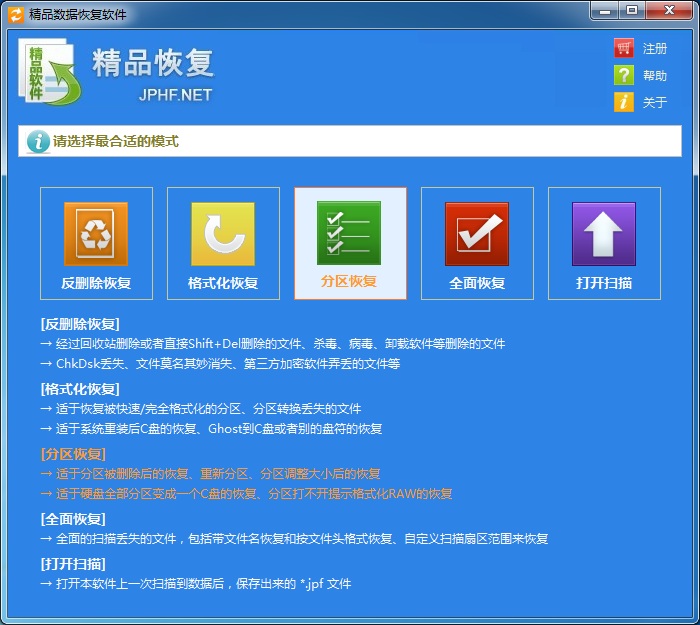Click the line mentioning Shift+Del deleted files

click(x=273, y=344)
